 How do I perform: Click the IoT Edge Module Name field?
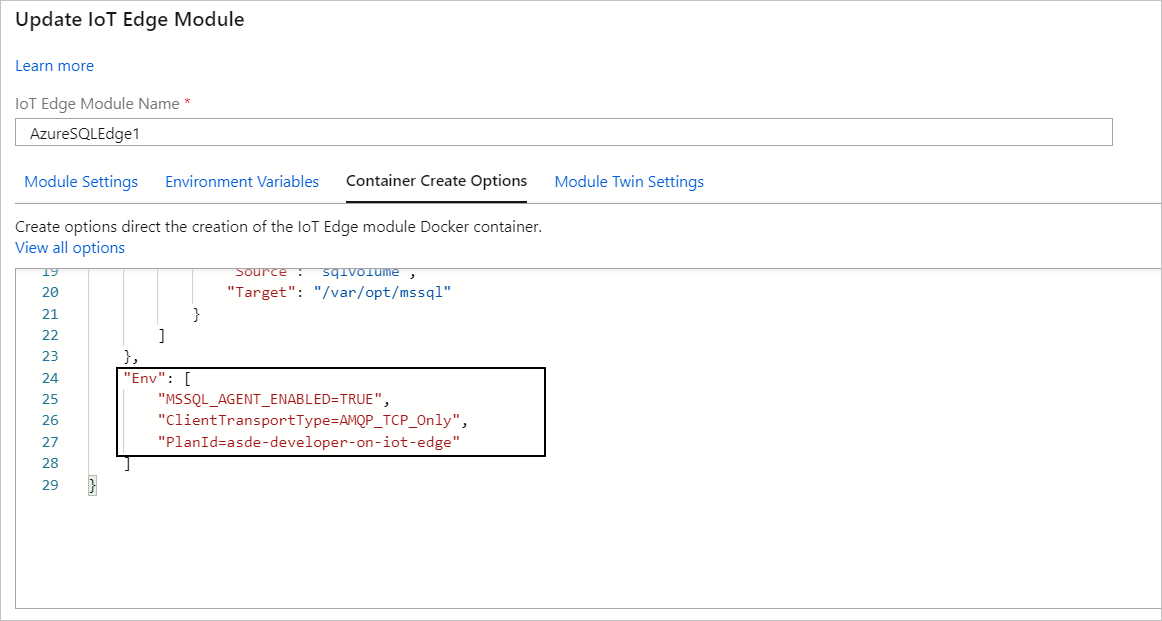tap(562, 131)
